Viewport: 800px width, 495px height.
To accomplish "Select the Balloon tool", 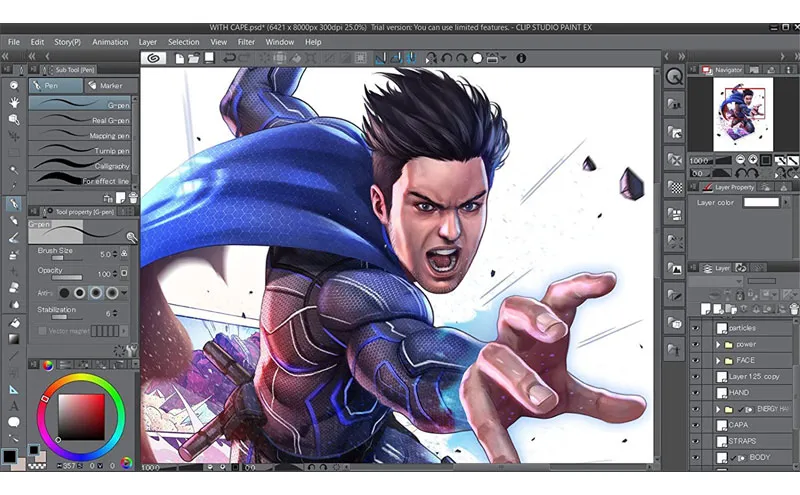I will pos(14,422).
